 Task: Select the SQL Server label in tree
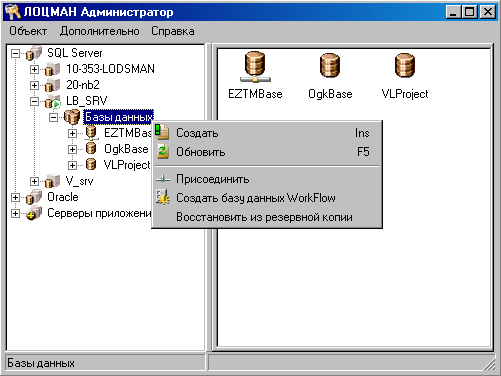coord(75,53)
